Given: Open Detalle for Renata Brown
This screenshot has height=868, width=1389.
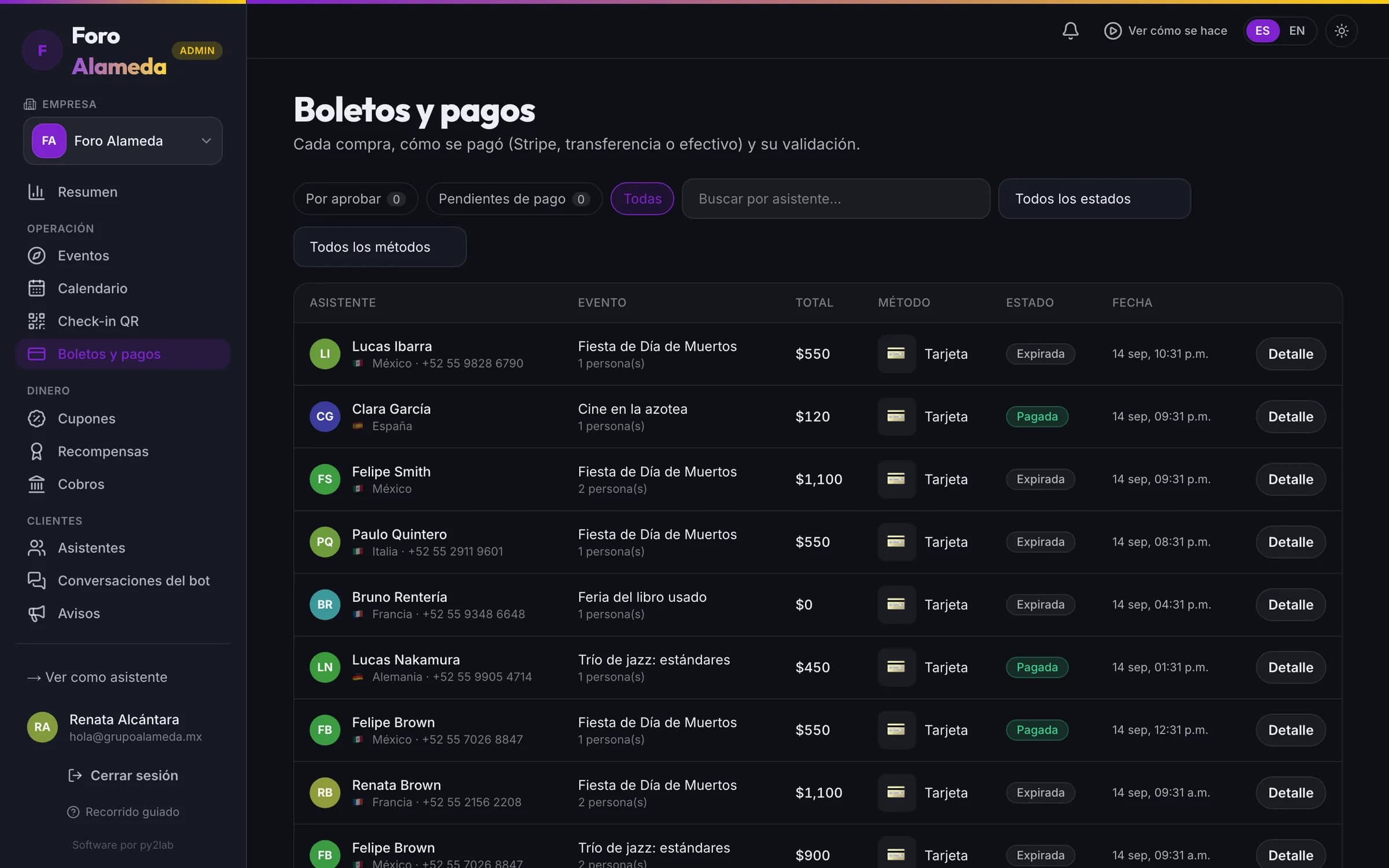Looking at the screenshot, I should [1290, 793].
